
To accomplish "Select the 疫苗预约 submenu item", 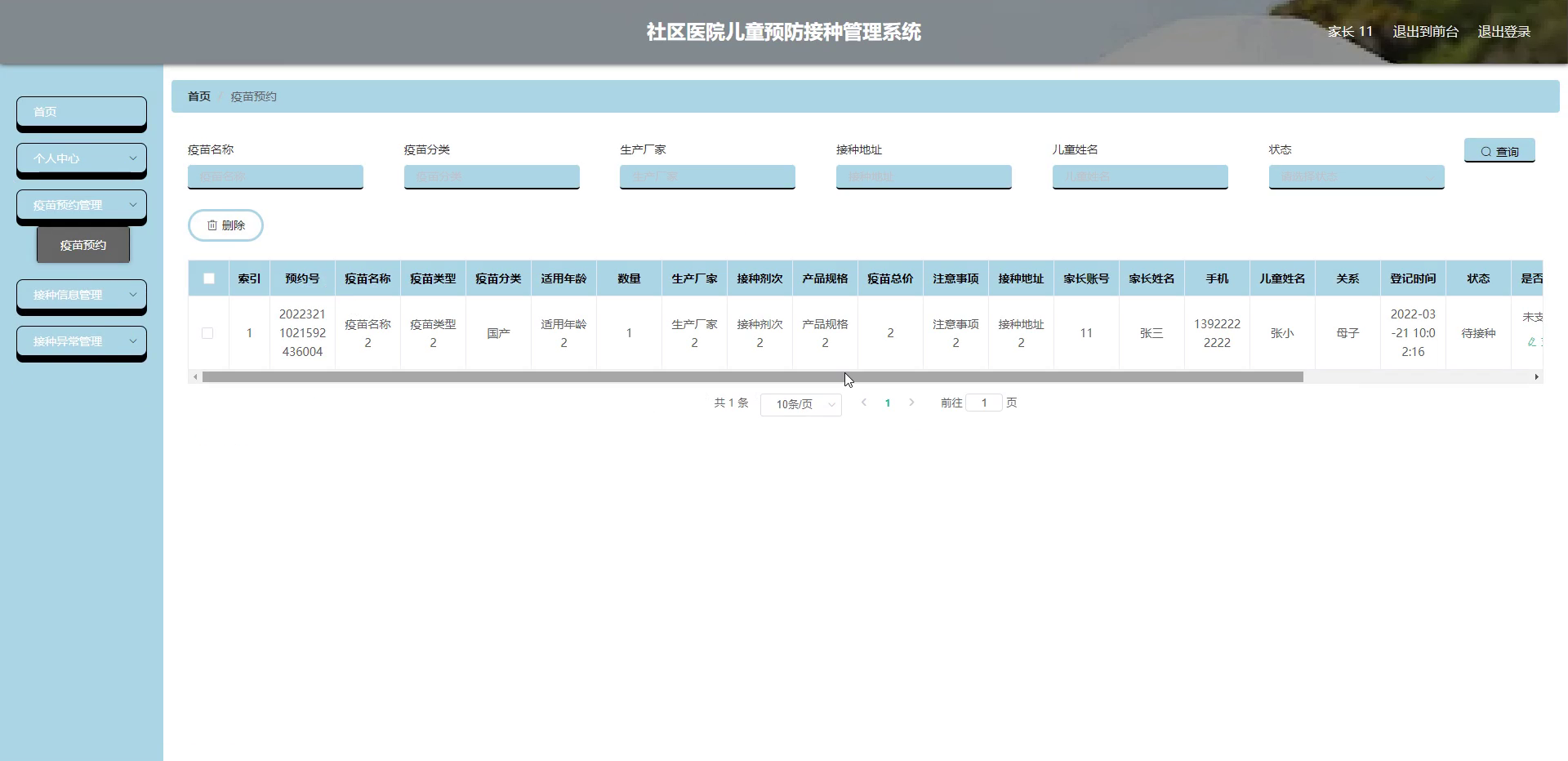I will click(83, 245).
